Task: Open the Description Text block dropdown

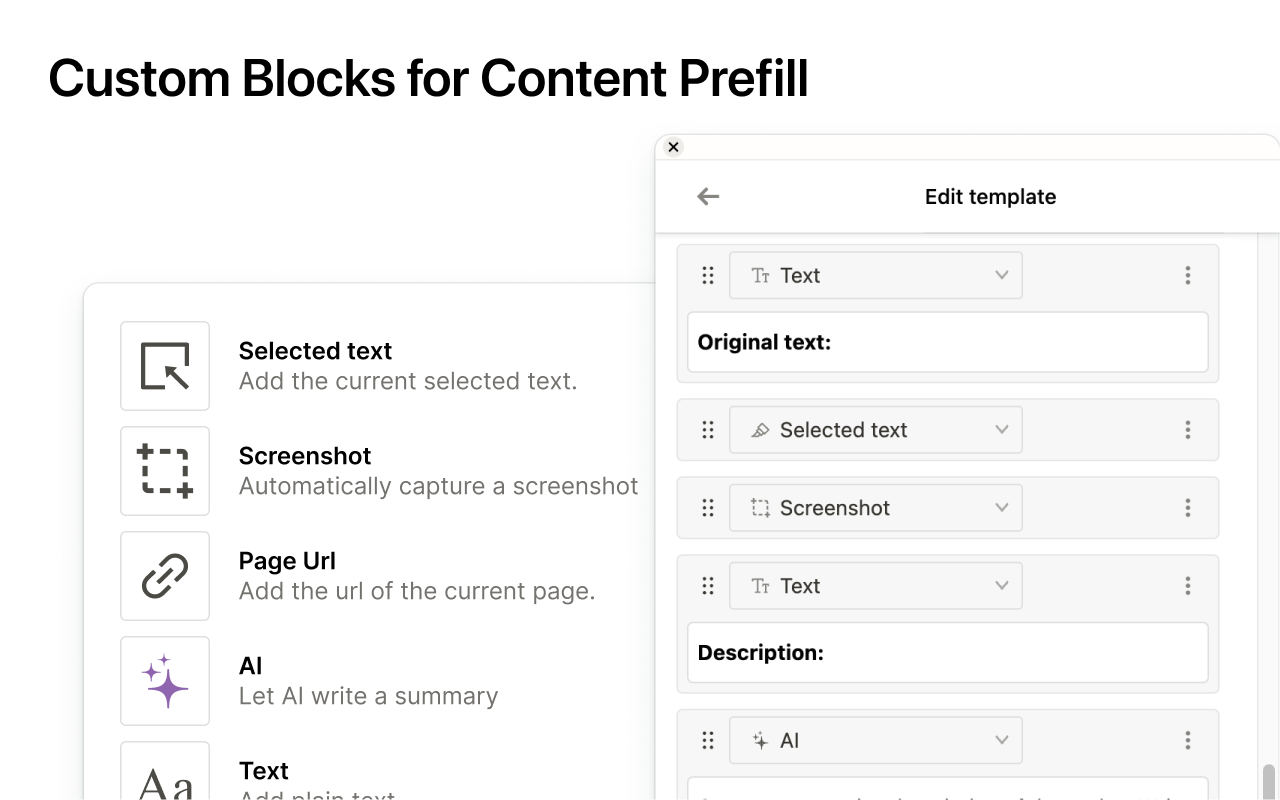Action: click(876, 586)
